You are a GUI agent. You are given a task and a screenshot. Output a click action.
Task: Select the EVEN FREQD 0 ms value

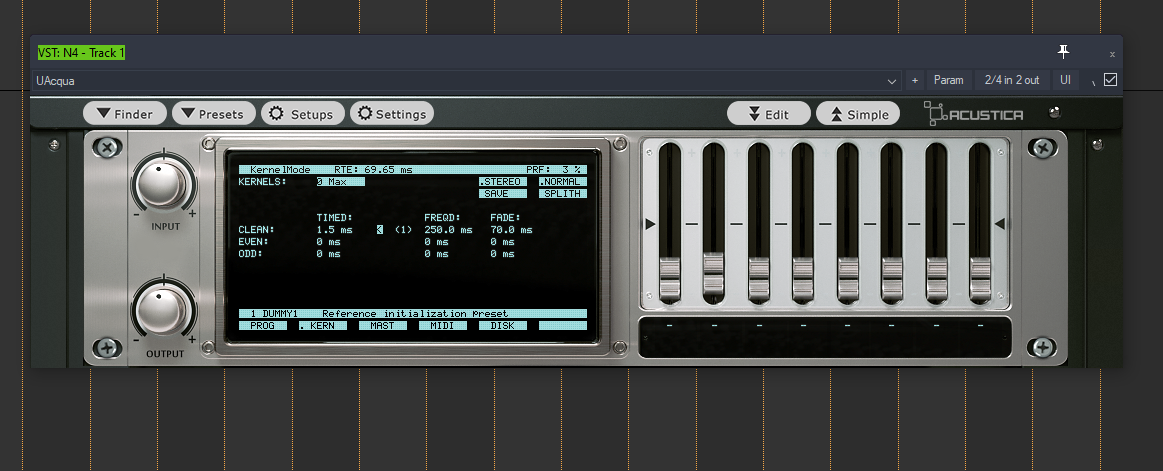pos(436,242)
